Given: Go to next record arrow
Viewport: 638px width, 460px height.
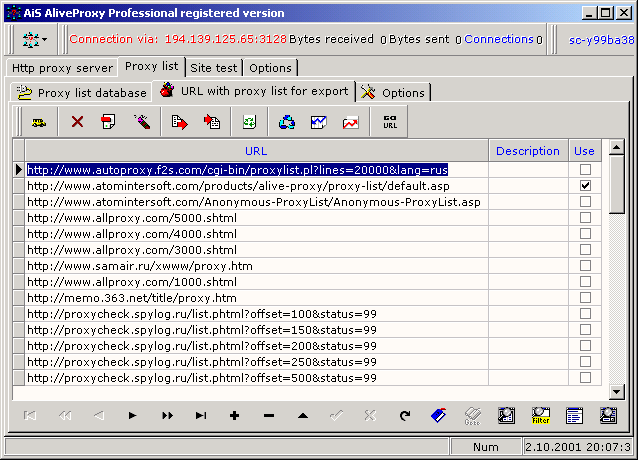Looking at the screenshot, I should [x=132, y=415].
